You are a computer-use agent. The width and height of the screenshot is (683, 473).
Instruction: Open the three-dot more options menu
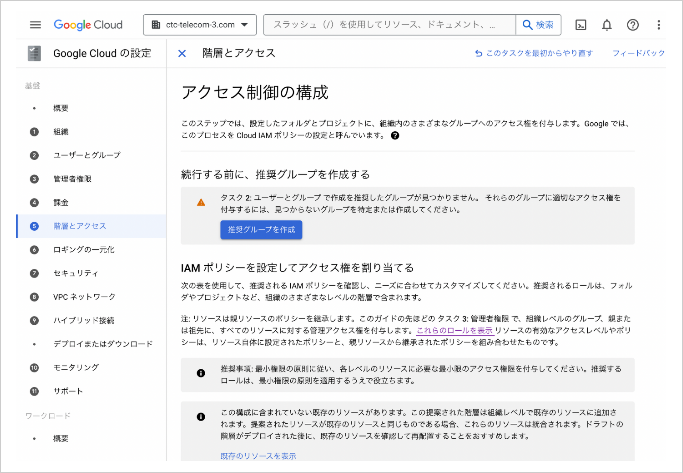coord(658,24)
